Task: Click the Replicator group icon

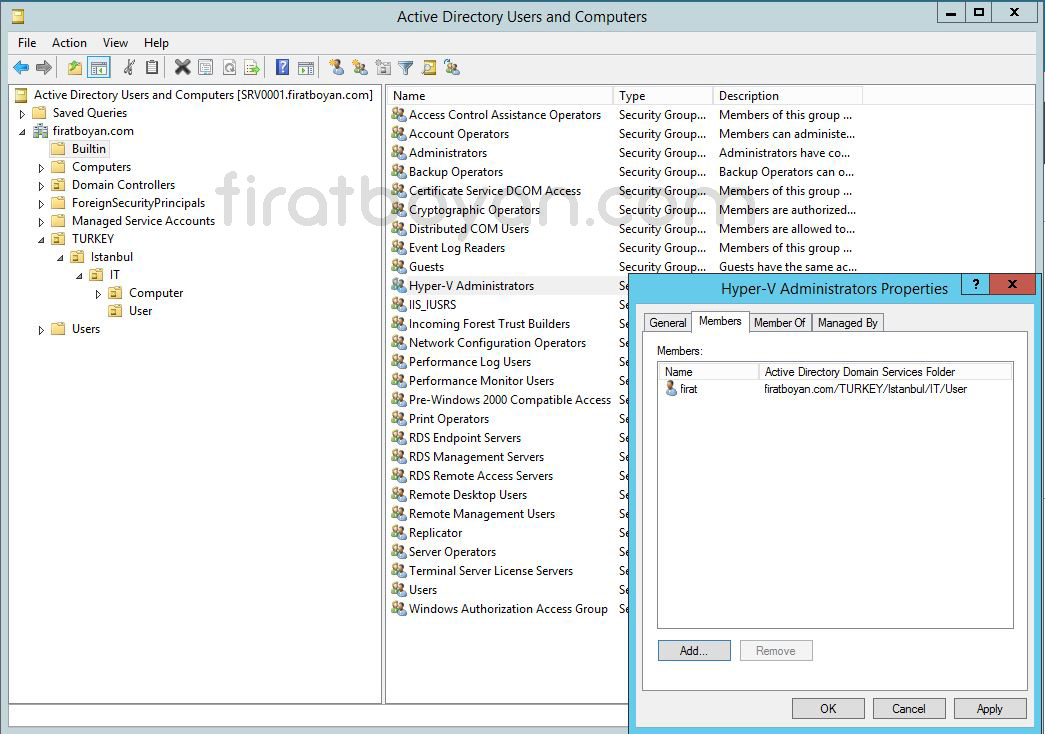Action: click(x=399, y=533)
